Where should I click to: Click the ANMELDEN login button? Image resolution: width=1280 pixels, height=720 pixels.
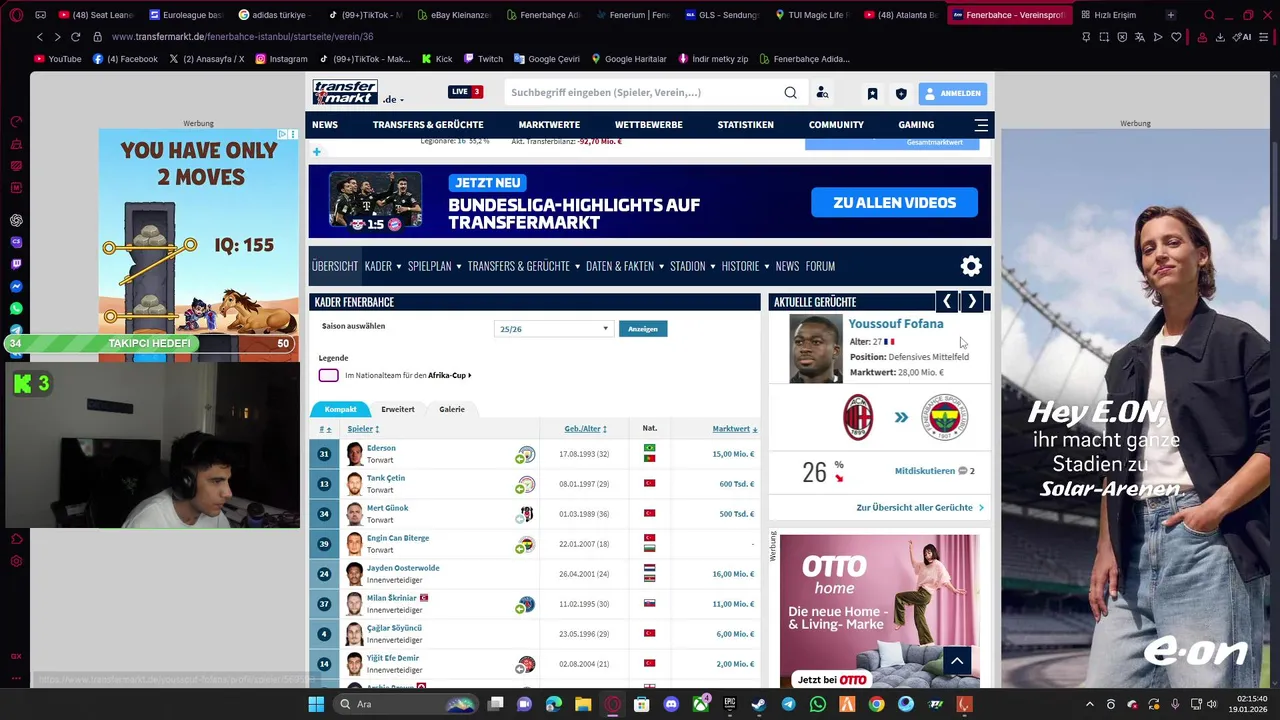point(953,93)
